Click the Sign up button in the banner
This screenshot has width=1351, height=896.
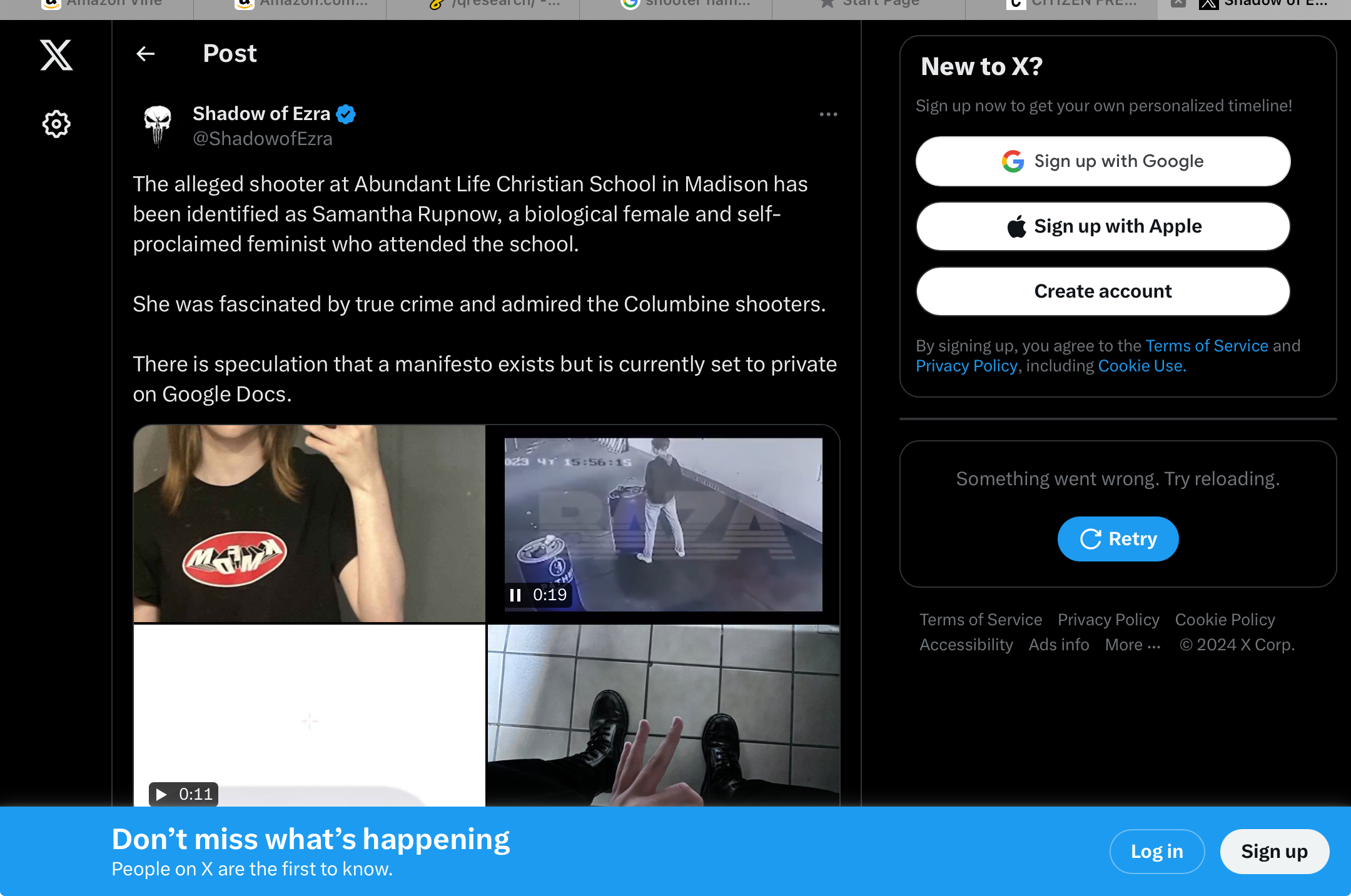(1274, 851)
